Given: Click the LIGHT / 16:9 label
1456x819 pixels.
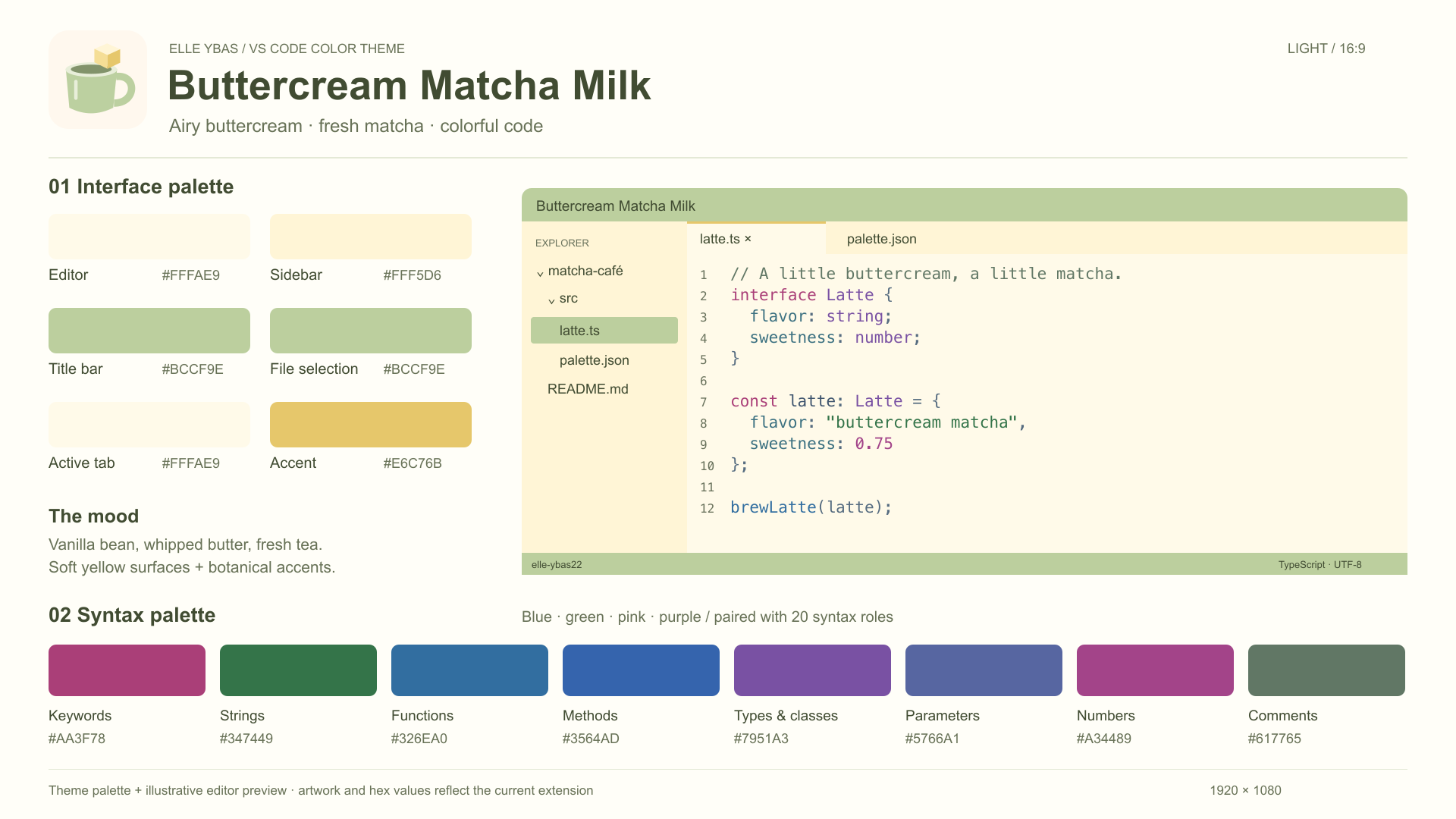Looking at the screenshot, I should [x=1326, y=49].
